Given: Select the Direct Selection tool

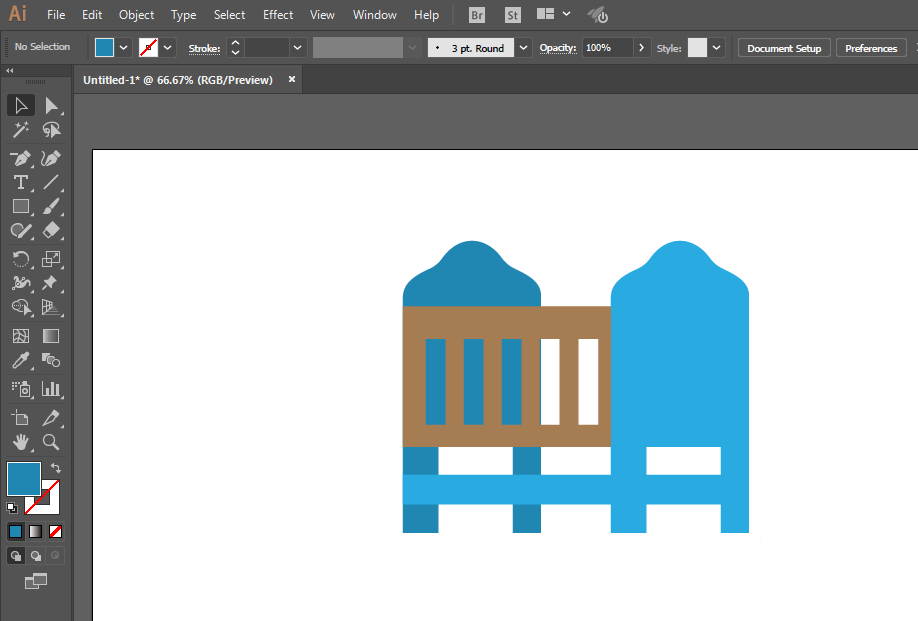Looking at the screenshot, I should 51,105.
